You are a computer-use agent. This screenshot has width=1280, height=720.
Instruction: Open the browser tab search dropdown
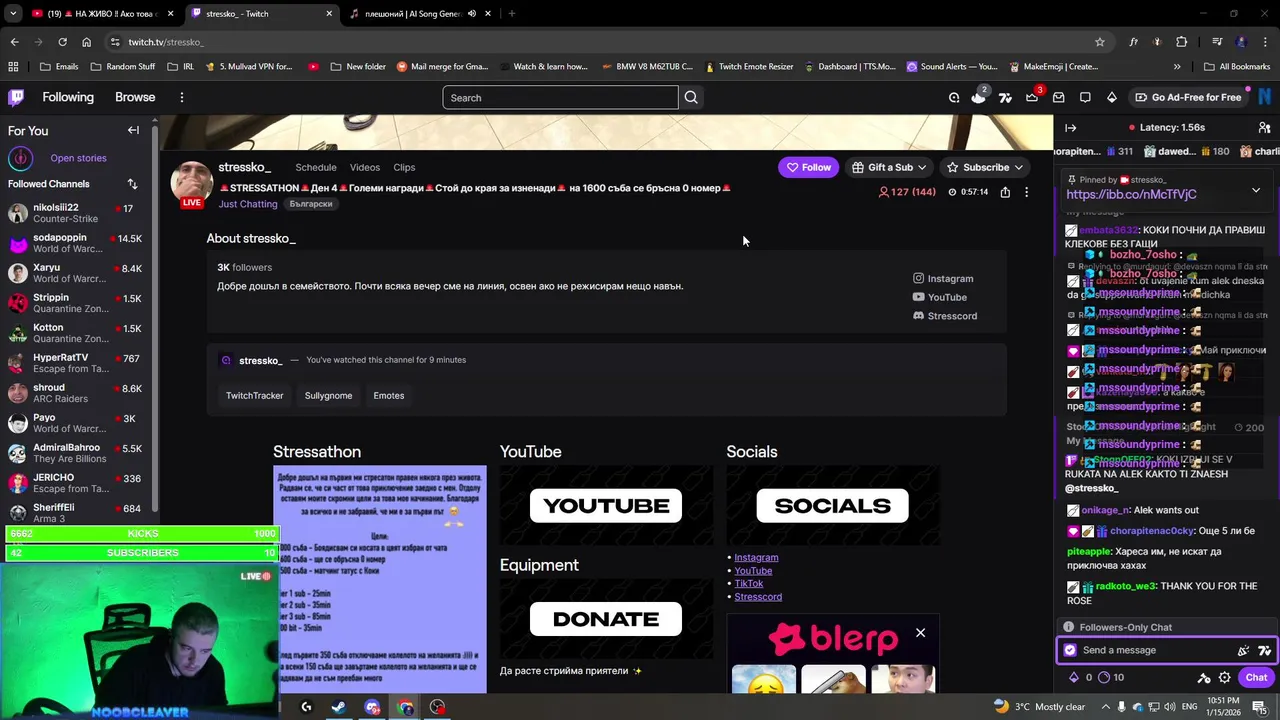point(13,14)
